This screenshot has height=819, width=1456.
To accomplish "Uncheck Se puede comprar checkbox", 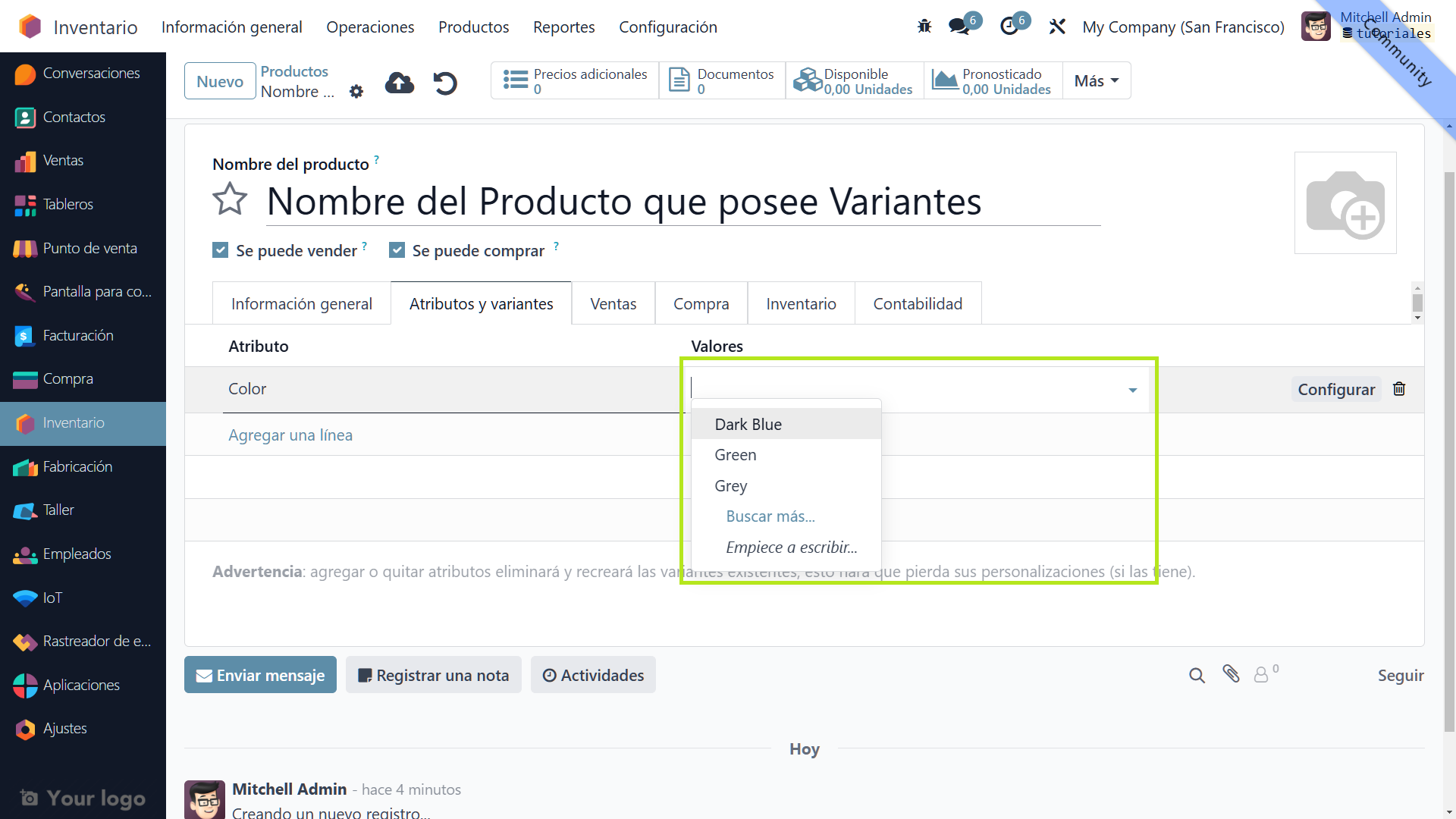I will pyautogui.click(x=397, y=250).
